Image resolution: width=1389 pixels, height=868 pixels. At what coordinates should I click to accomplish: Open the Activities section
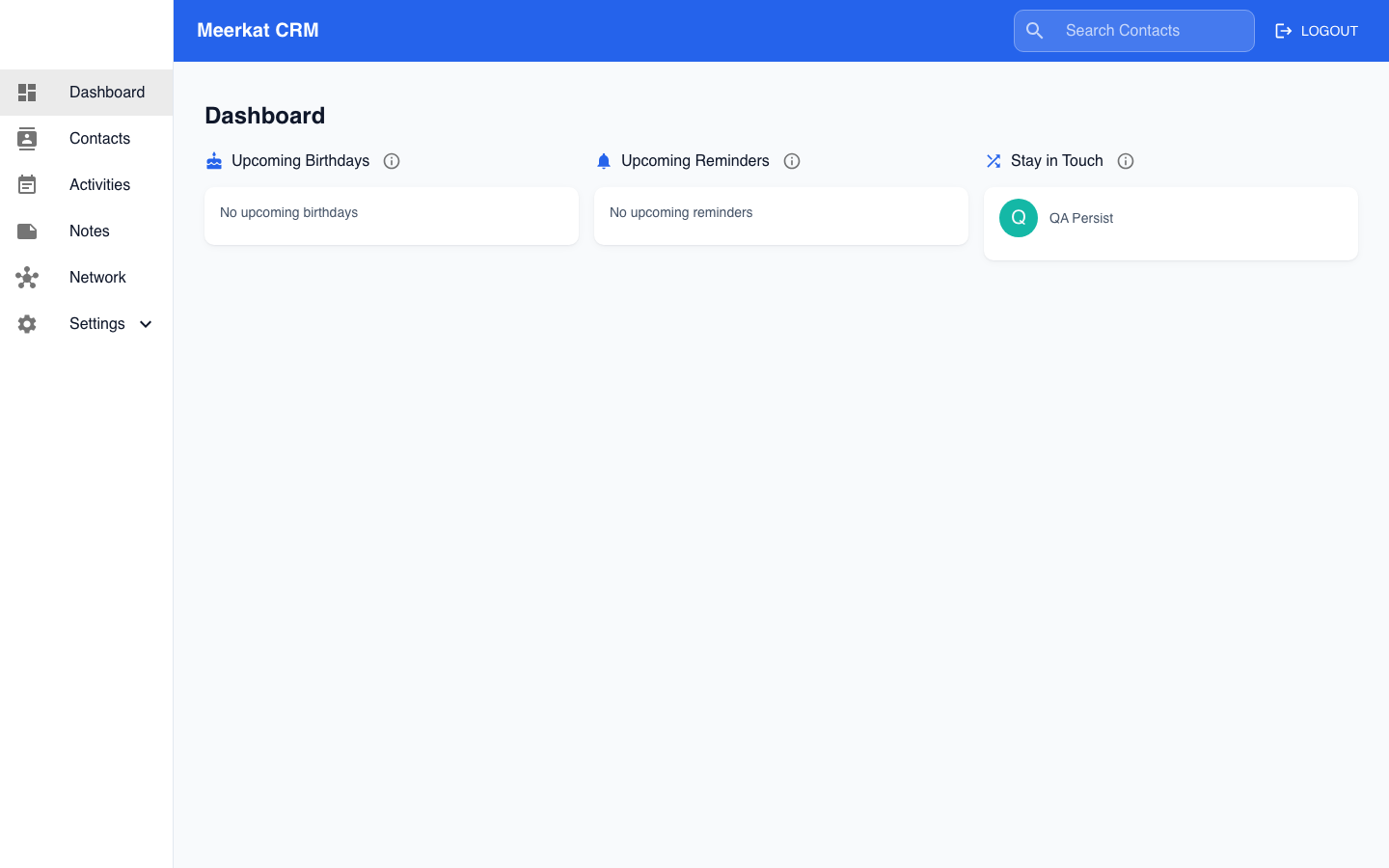(86, 185)
